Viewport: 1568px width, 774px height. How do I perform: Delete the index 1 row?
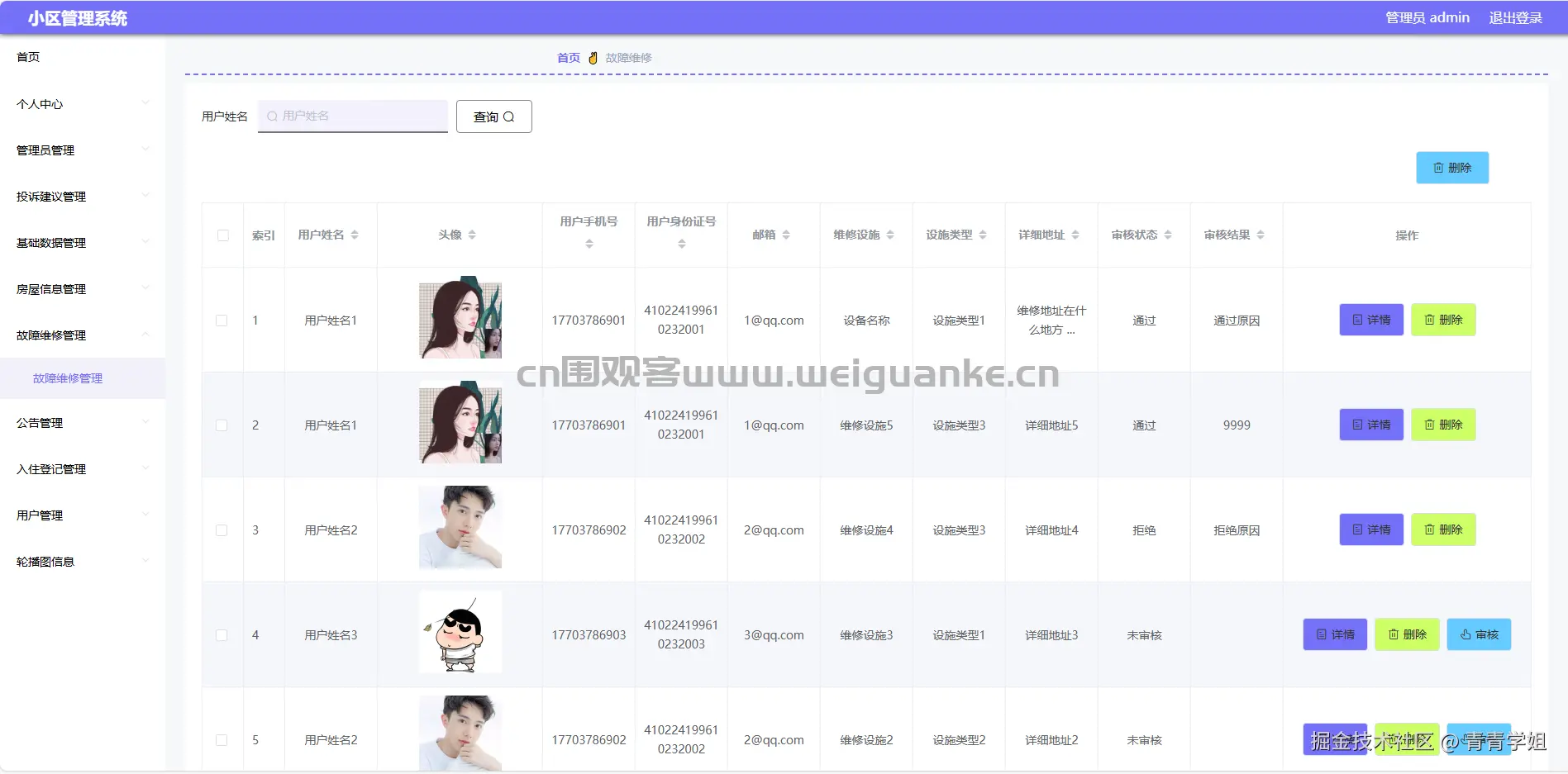[x=1443, y=320]
